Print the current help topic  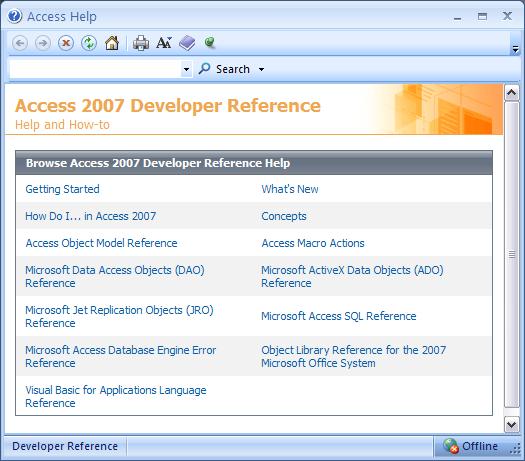tap(141, 43)
